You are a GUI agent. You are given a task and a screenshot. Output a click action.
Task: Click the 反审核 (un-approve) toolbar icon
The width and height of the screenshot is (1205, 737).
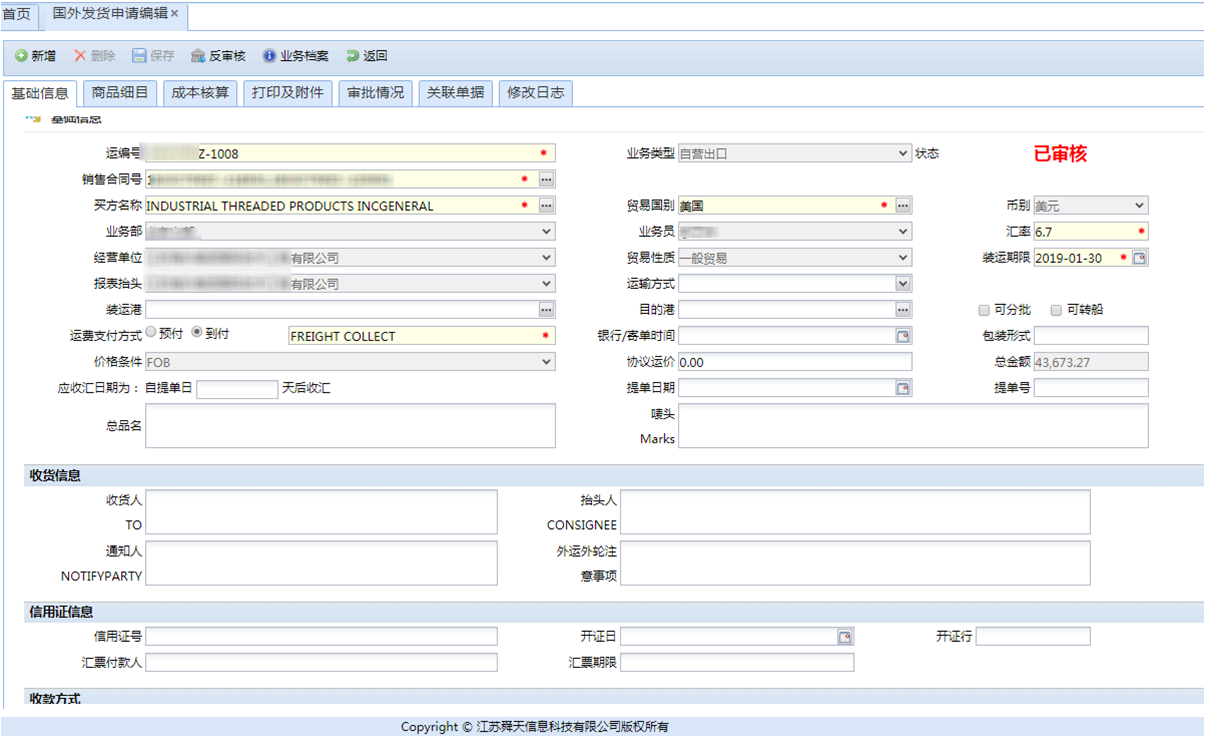[198, 56]
